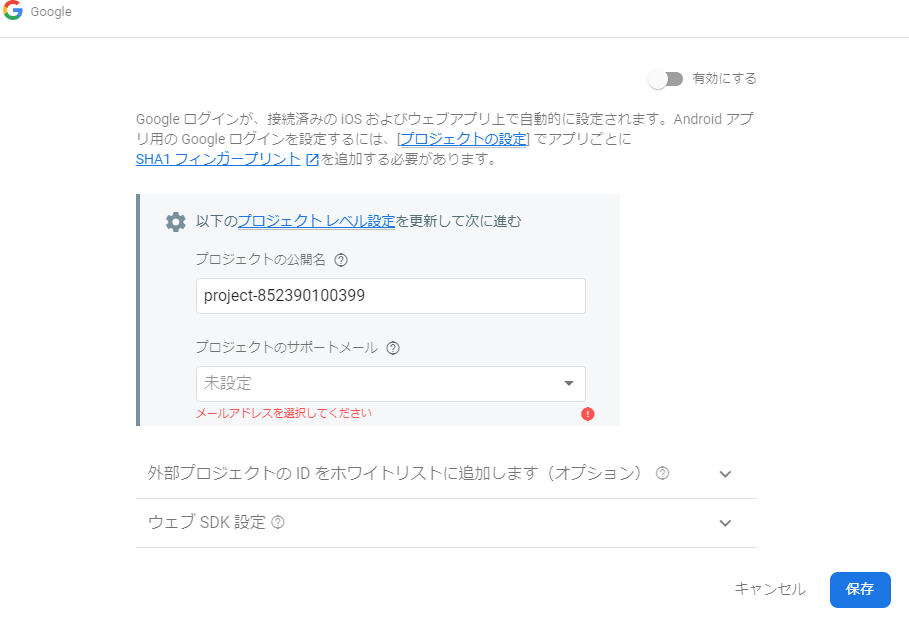The image size is (909, 627).
Task: Open the 未設定 support email dropdown
Action: [391, 384]
